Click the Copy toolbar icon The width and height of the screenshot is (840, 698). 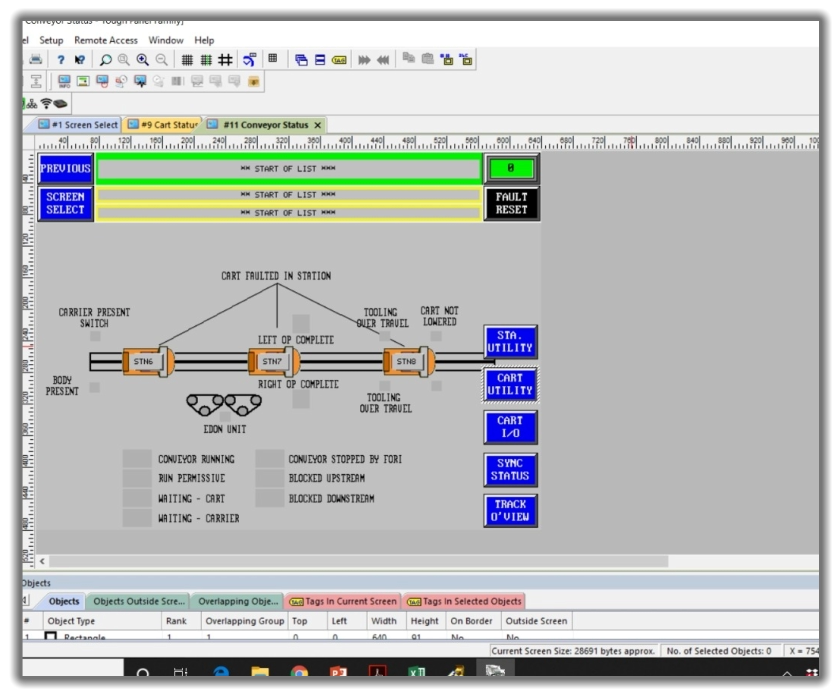click(409, 58)
